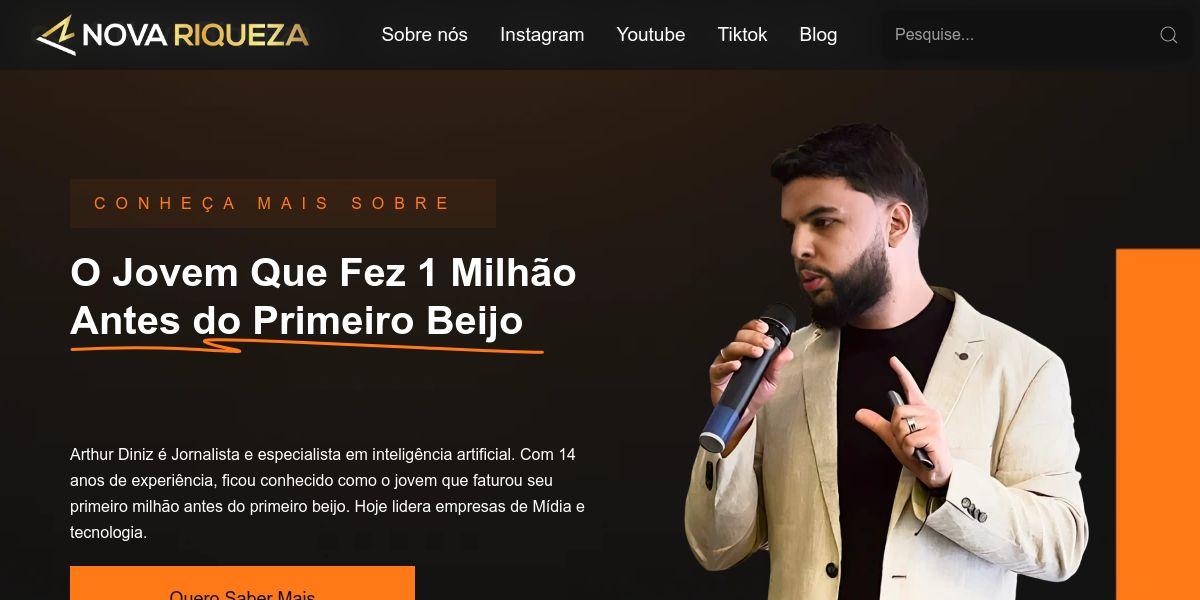
Task: Click the Nova Riqueza logo emblem
Action: [56, 35]
